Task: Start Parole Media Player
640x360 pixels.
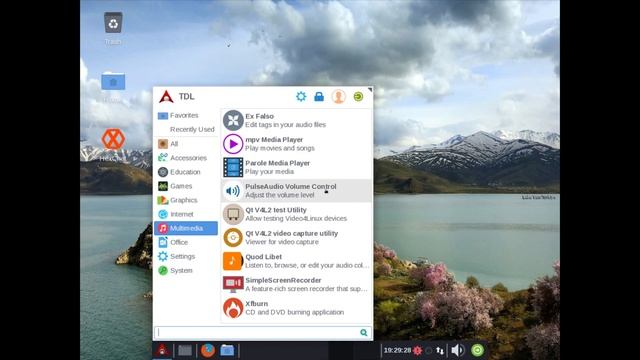Action: tap(296, 167)
